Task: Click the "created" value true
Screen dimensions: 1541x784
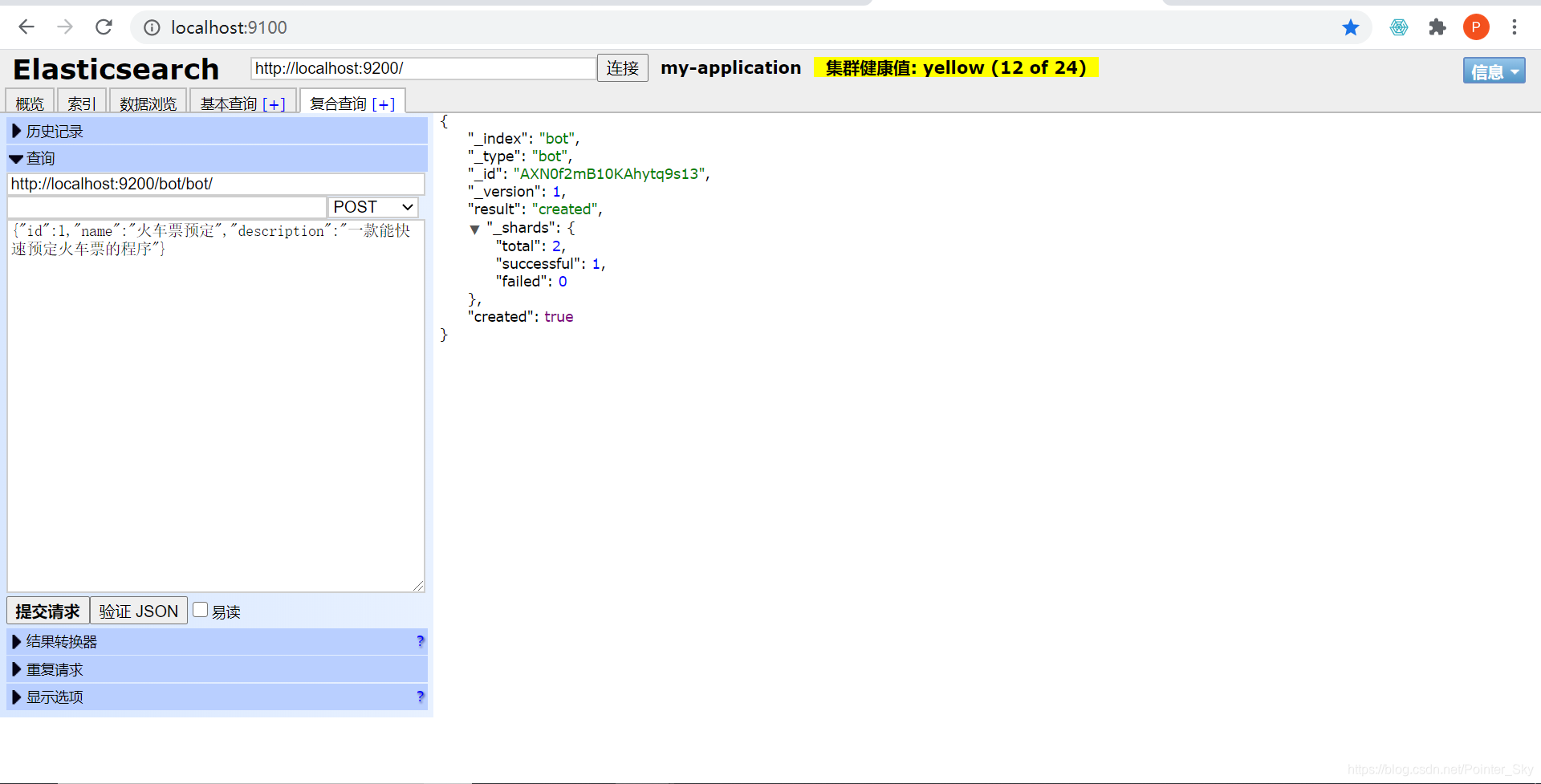Action: [x=559, y=317]
